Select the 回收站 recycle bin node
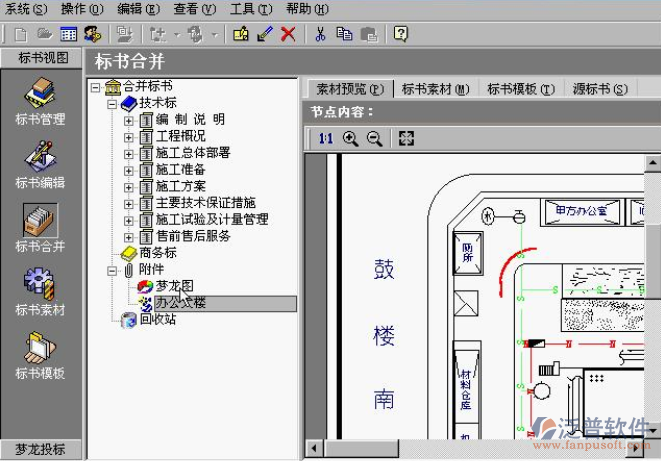The width and height of the screenshot is (661, 461). [x=158, y=320]
